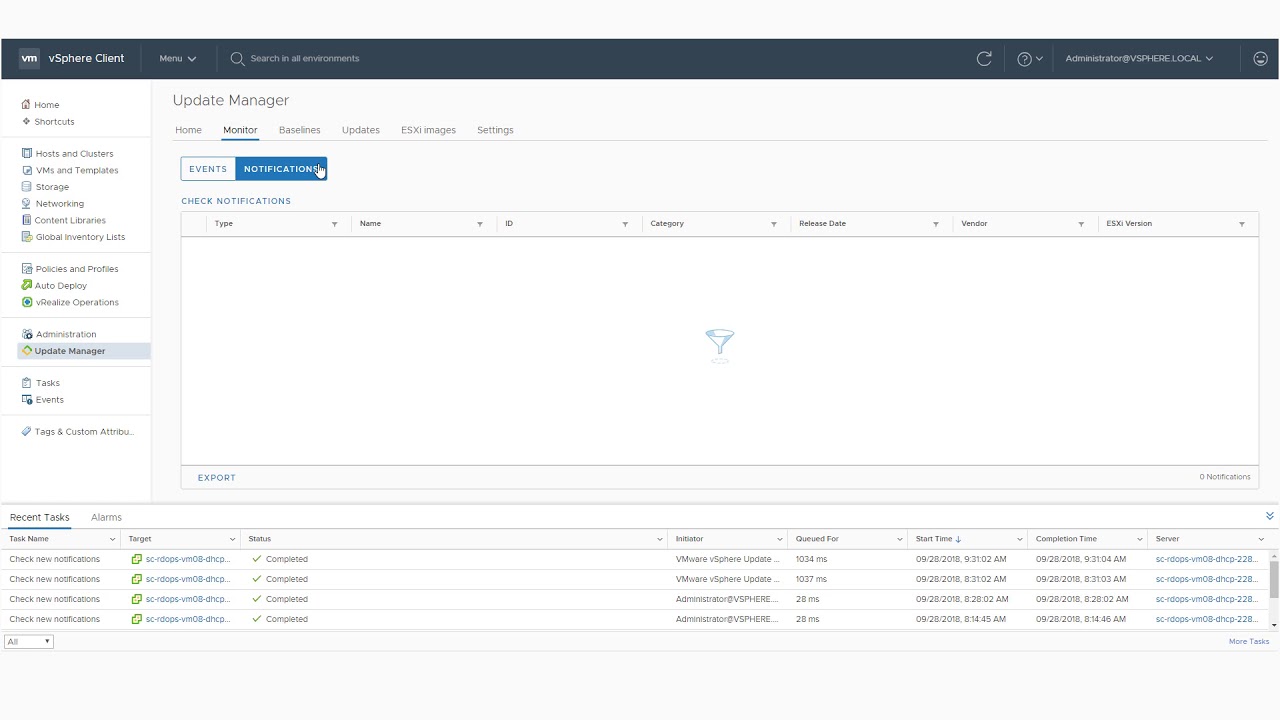Click the VMs and Templates icon

27,170
